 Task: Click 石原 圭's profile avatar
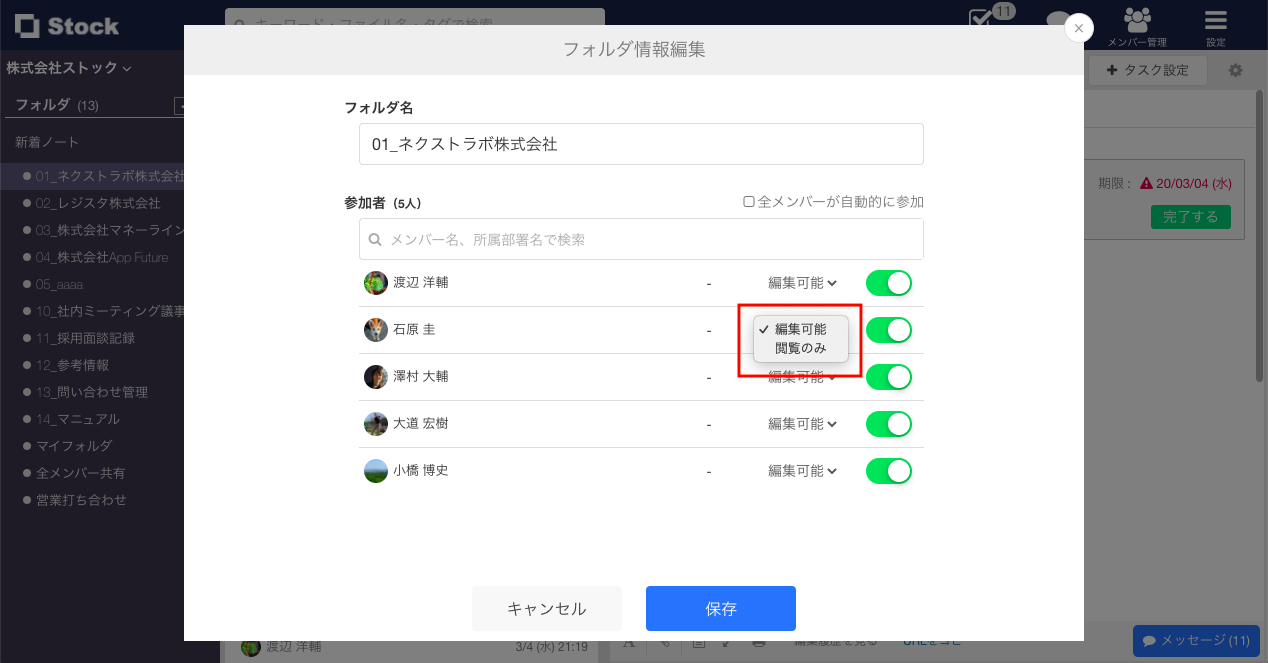click(x=376, y=330)
